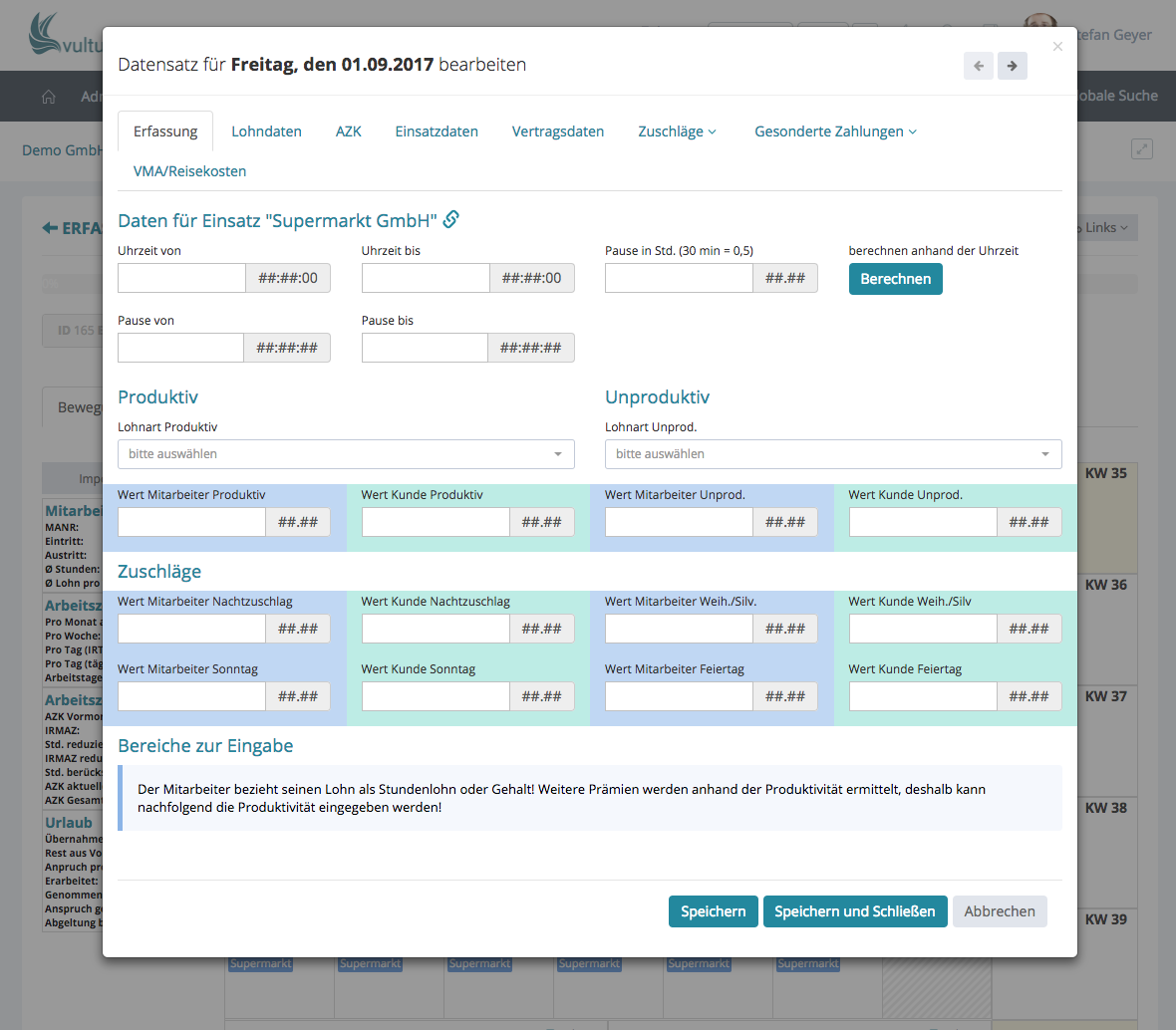This screenshot has height=1030, width=1176.
Task: Click the Speichern button
Action: (x=713, y=911)
